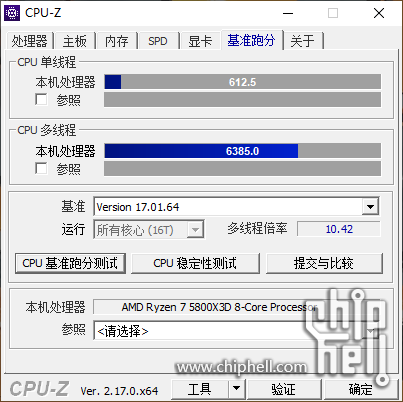Select the SPD tab
The image size is (403, 402).
click(158, 41)
